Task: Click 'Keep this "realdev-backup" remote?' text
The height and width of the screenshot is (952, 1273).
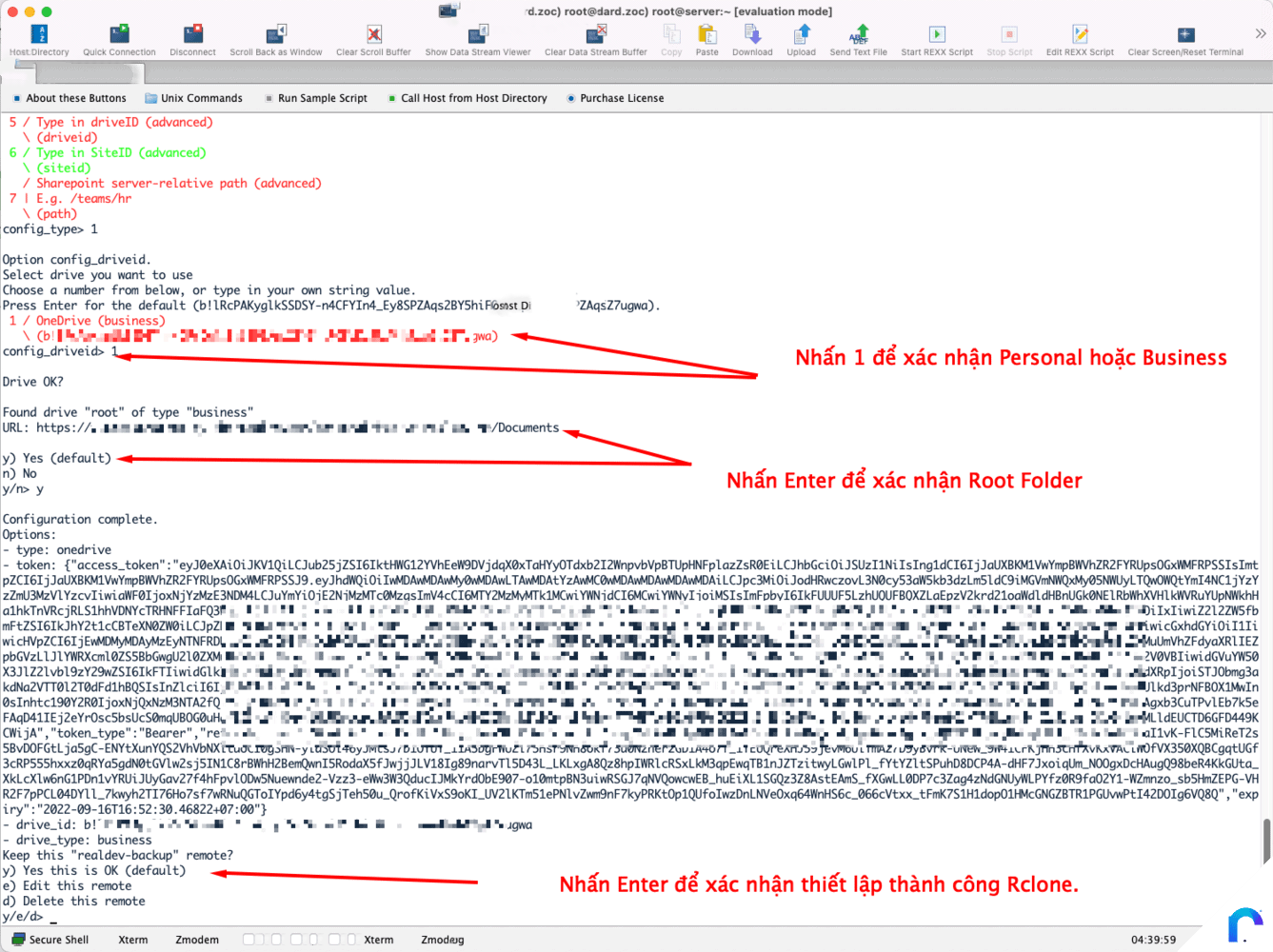Action: [118, 856]
